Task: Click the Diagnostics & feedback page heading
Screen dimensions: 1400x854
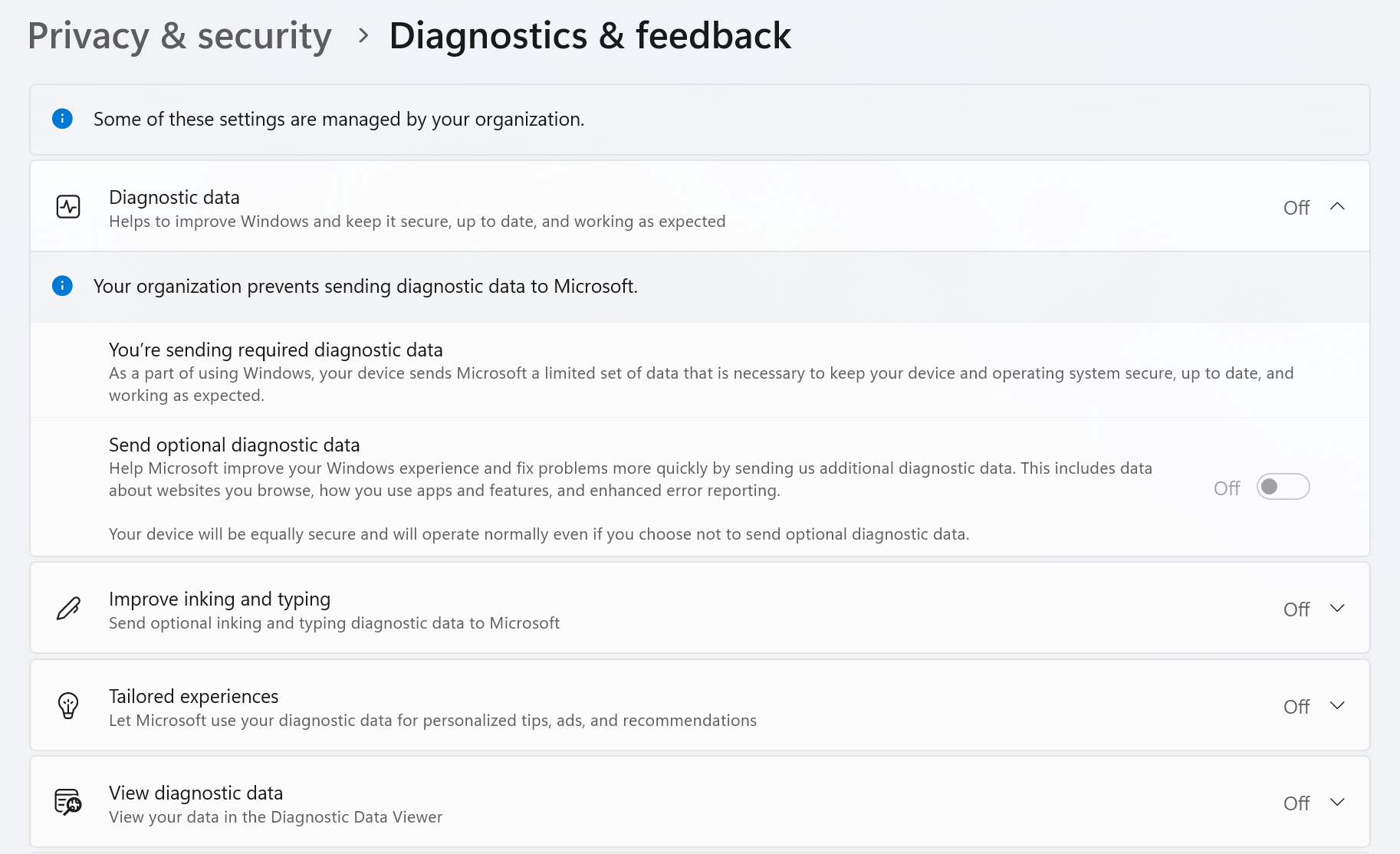Action: point(590,36)
